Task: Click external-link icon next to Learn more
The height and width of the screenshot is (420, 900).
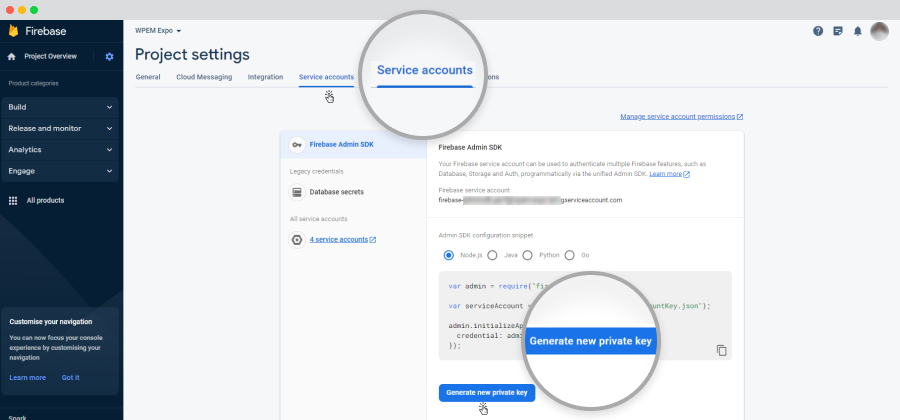Action: 687,174
